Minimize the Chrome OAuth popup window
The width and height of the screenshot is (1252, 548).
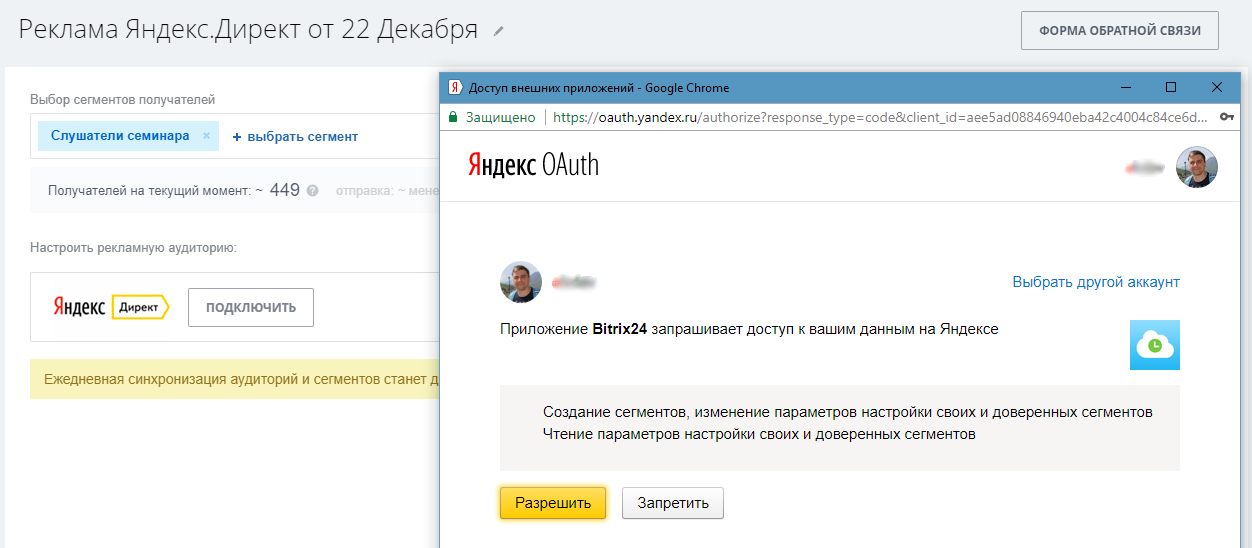(1126, 87)
